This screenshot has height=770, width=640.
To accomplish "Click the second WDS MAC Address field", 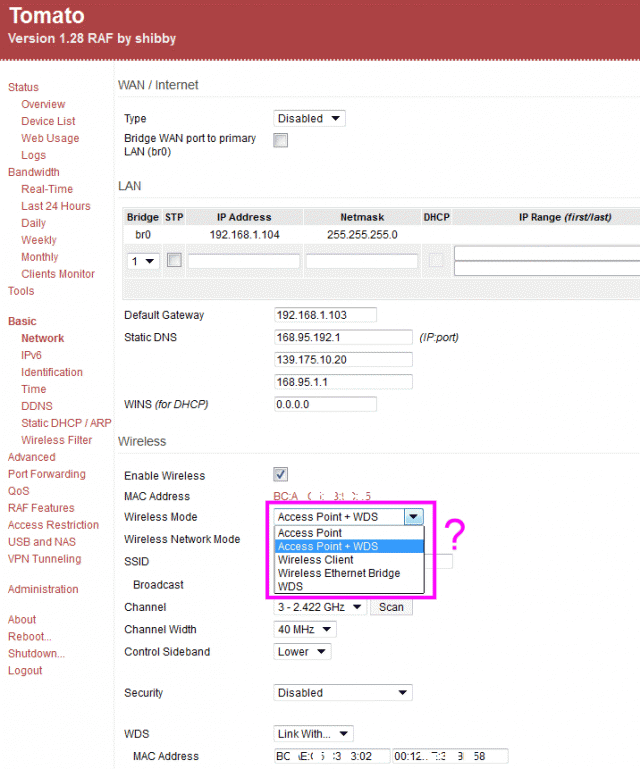I will (x=450, y=756).
